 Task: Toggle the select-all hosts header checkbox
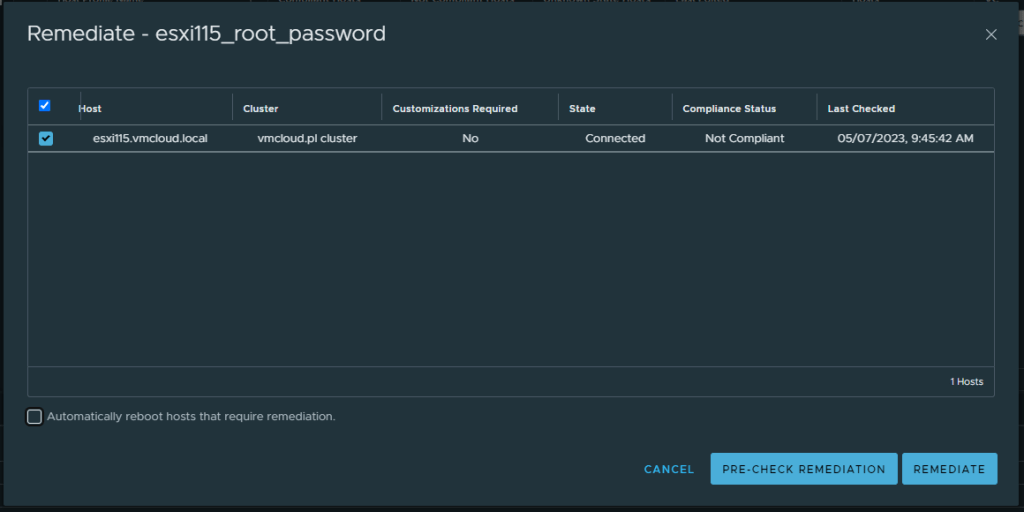pyautogui.click(x=44, y=106)
